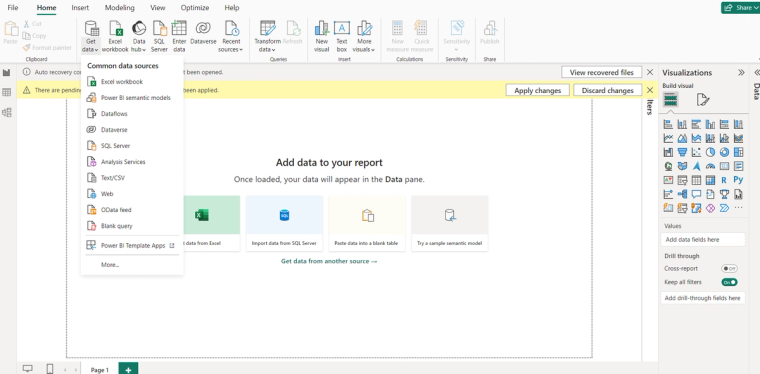Choose OData feed data source

click(132, 210)
